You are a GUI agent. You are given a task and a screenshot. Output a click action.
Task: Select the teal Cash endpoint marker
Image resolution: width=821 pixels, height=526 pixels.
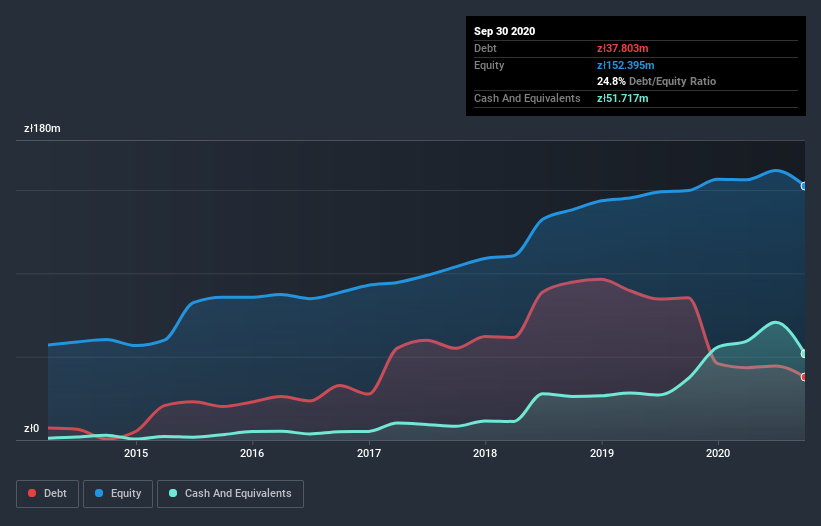804,354
